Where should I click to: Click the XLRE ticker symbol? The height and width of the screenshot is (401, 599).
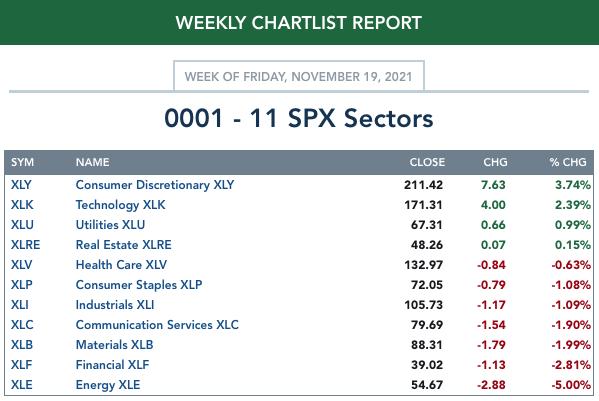coord(25,245)
